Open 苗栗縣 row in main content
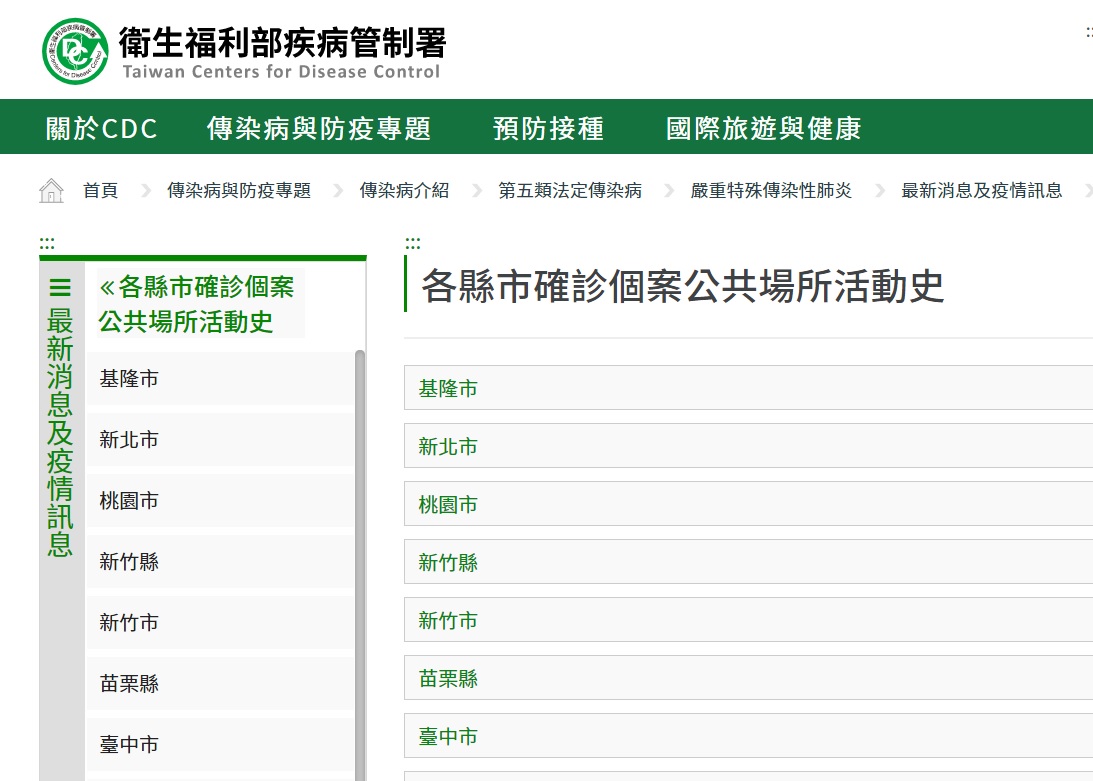This screenshot has width=1093, height=781. 749,678
